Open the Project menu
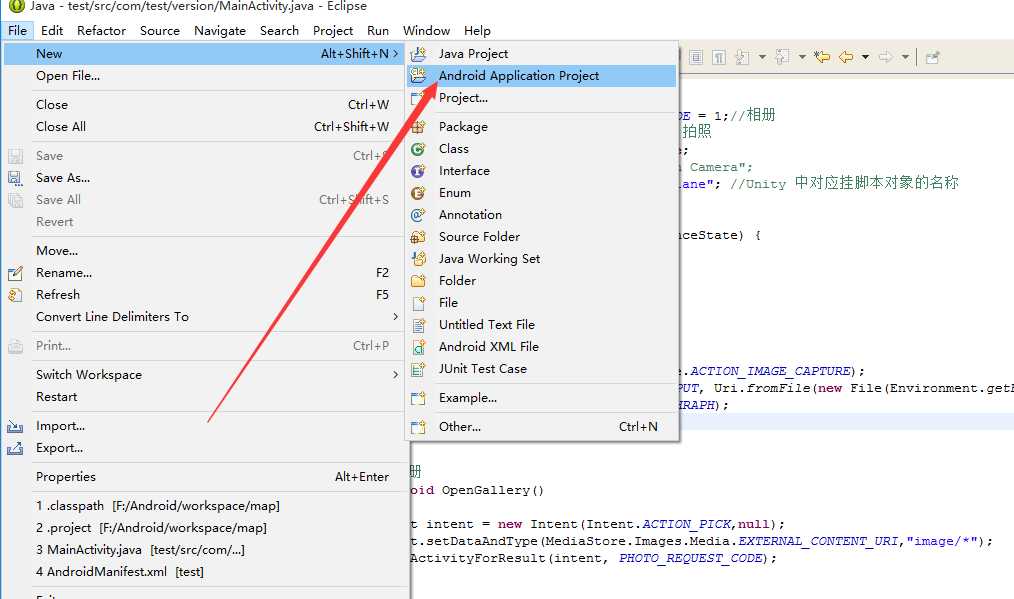 pos(333,30)
